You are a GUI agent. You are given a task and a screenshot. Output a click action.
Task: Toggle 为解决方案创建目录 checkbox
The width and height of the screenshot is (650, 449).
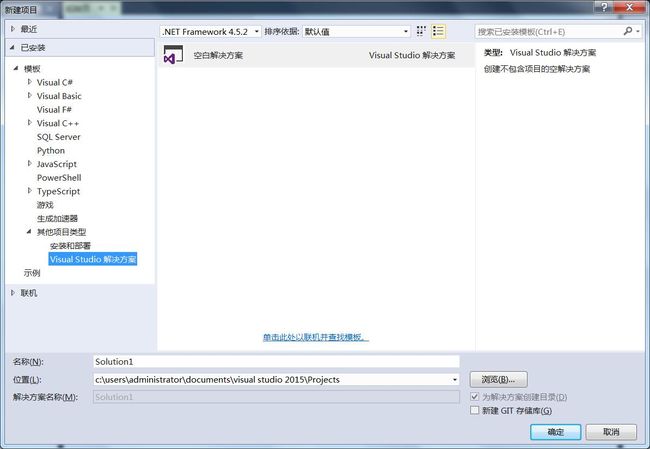pos(475,397)
